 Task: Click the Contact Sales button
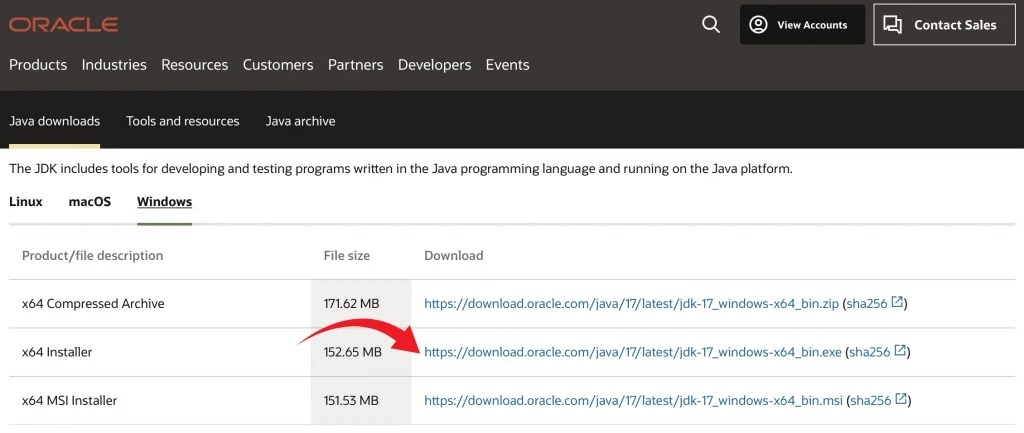pos(944,25)
